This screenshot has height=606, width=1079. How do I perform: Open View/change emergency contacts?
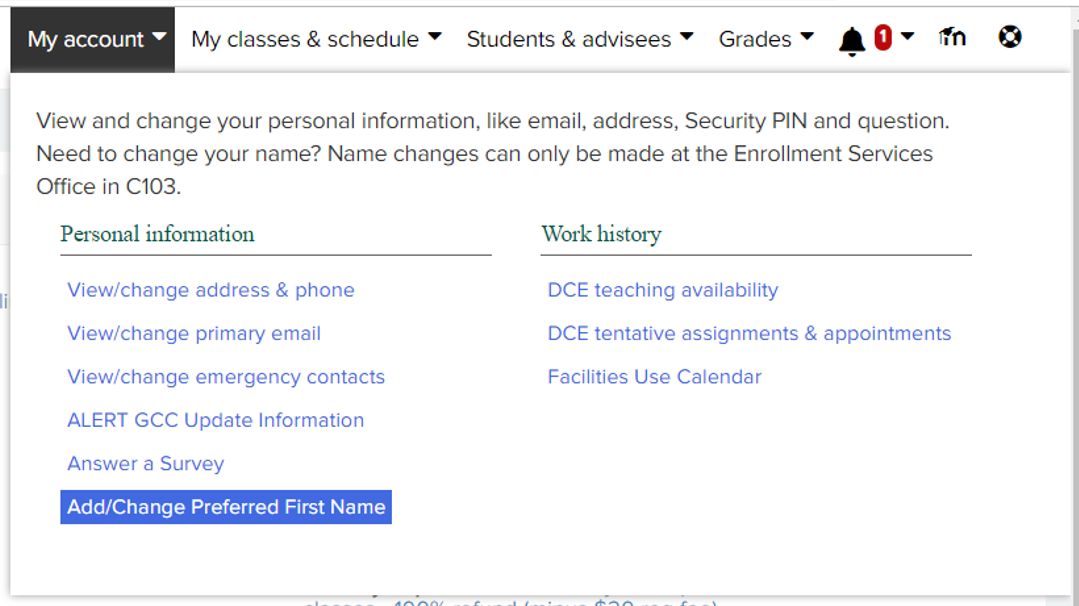225,376
